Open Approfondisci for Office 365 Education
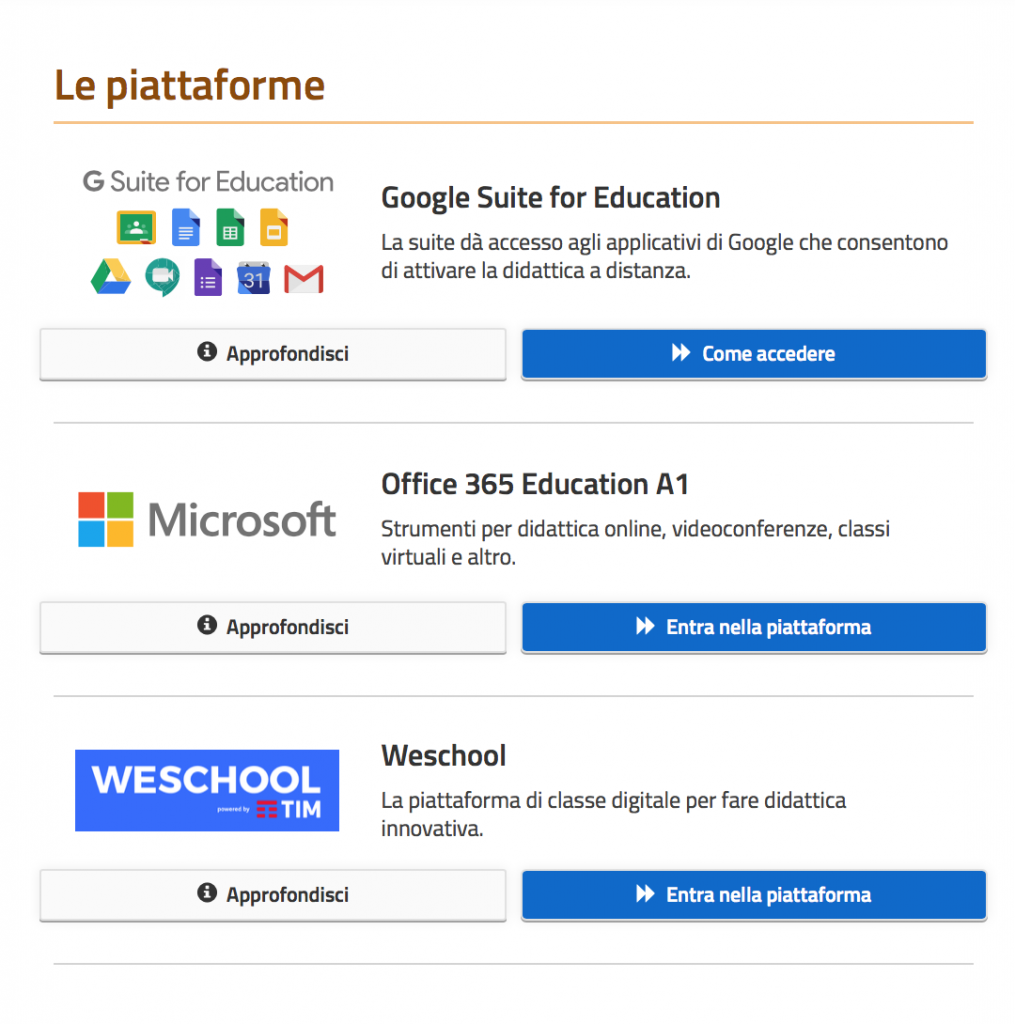Screen dimensions: 1015x1024 273,628
